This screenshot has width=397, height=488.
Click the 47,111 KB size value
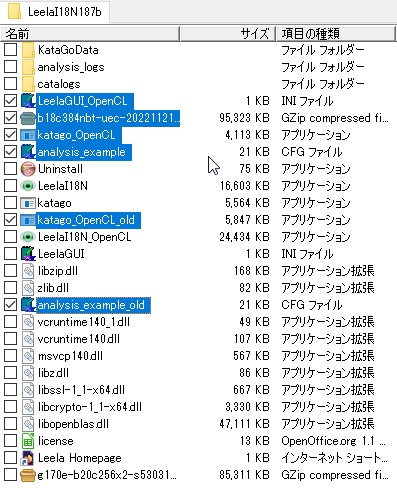click(x=244, y=424)
